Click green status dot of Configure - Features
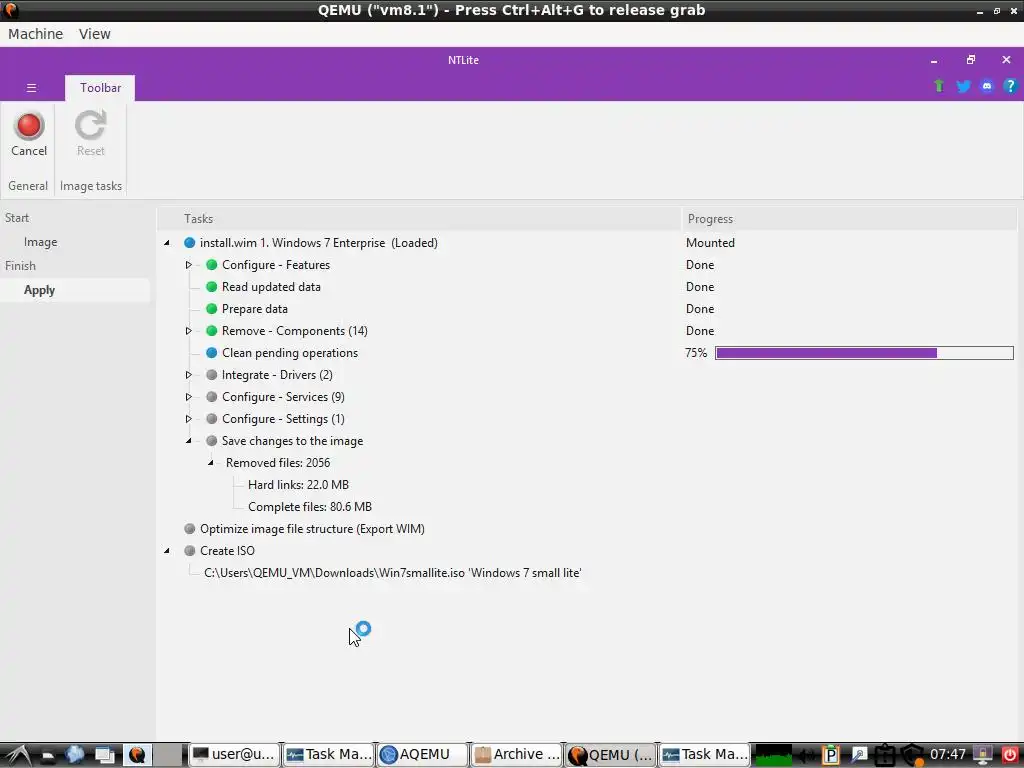Image resolution: width=1024 pixels, height=768 pixels. (x=212, y=265)
